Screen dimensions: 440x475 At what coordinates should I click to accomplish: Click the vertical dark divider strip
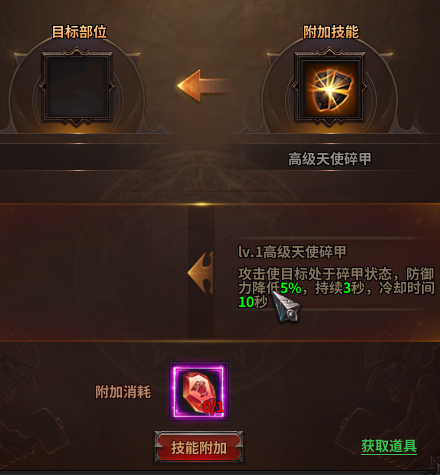pos(201,272)
